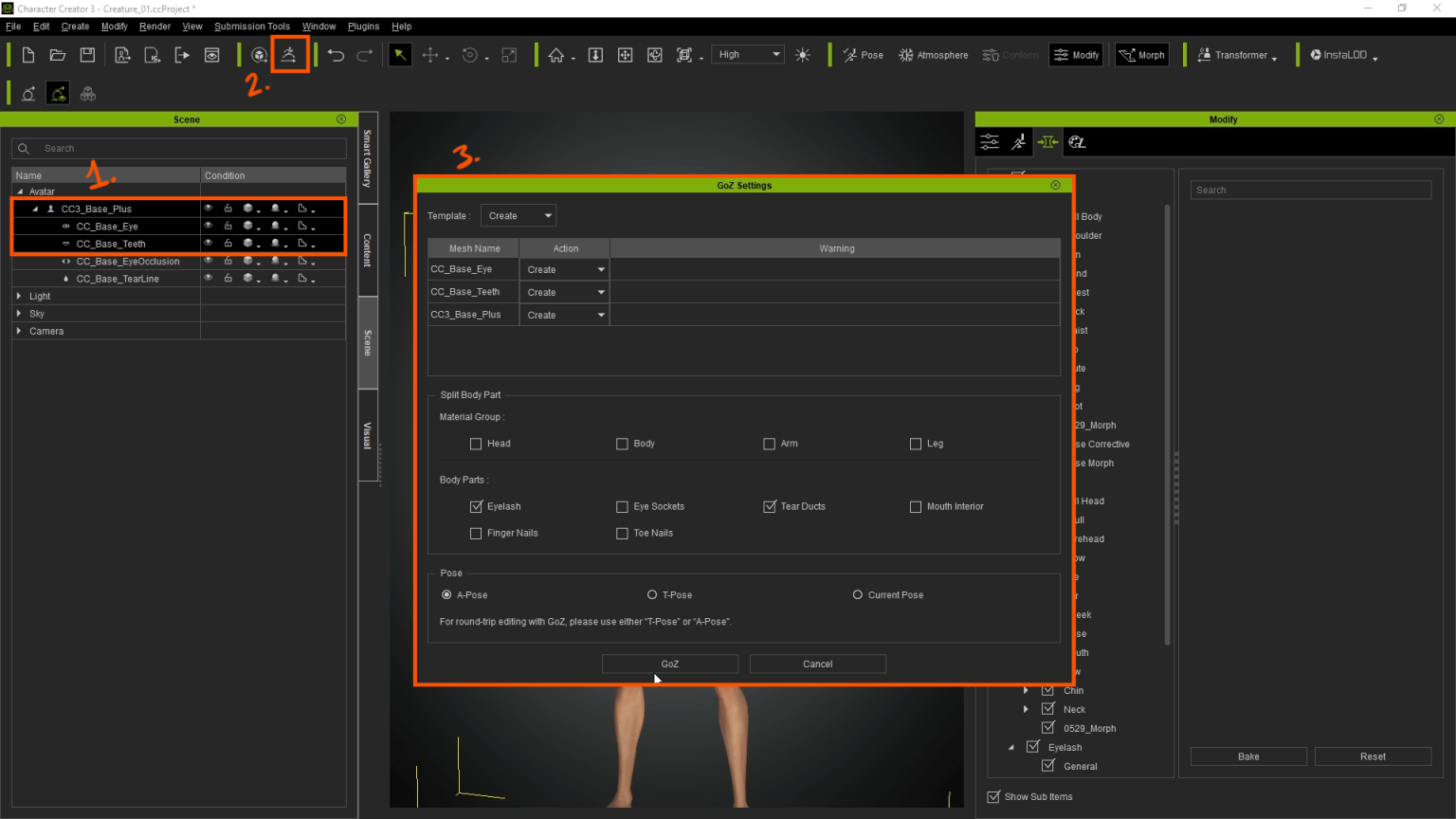Expand the Light tree node
The image size is (1456, 819).
pyautogui.click(x=19, y=296)
